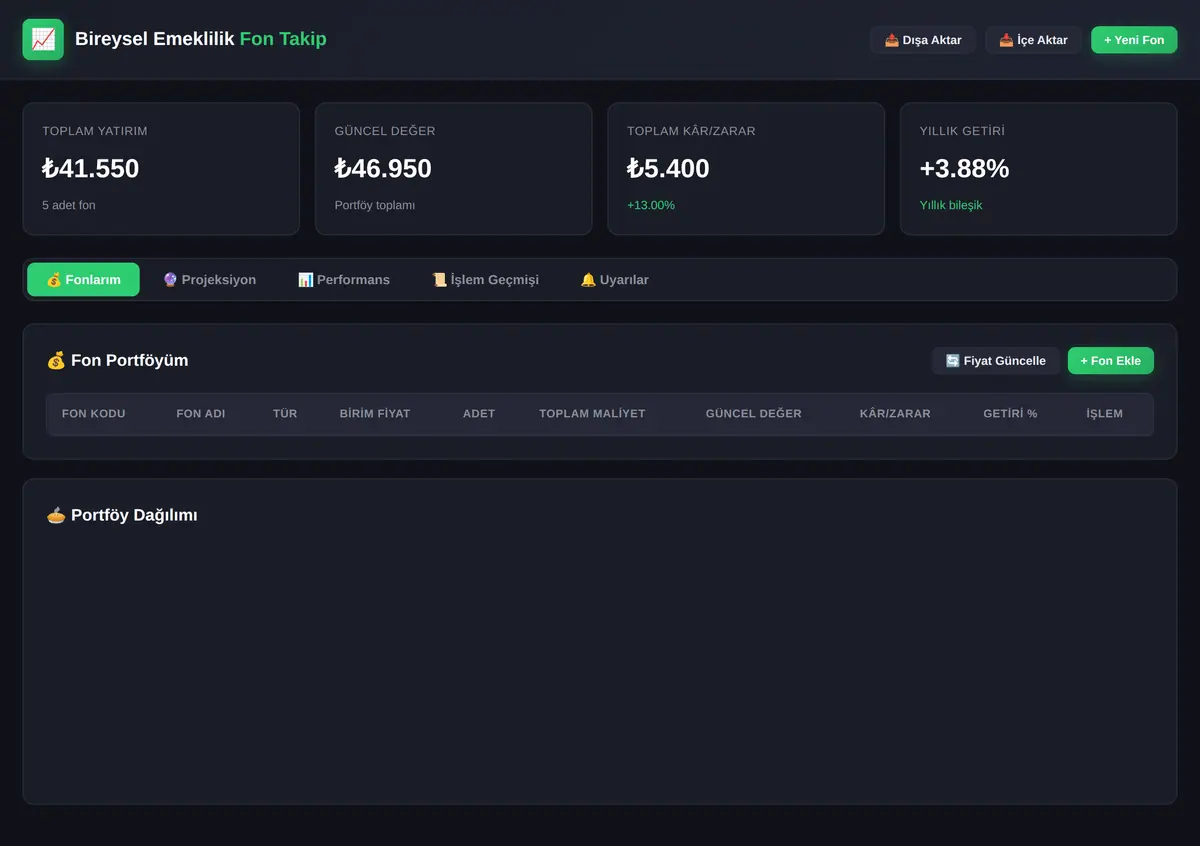Show the Uyarılar tab
Screen dimensions: 1200x846
pos(615,279)
